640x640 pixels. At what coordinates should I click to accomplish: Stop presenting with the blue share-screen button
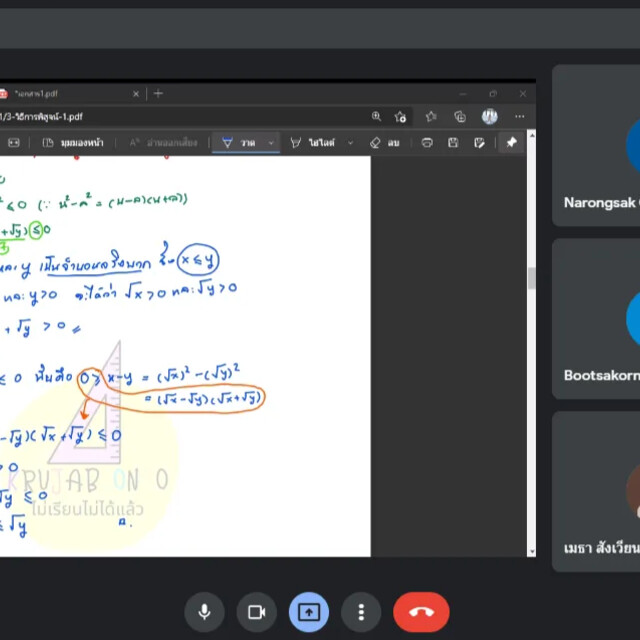pos(309,612)
